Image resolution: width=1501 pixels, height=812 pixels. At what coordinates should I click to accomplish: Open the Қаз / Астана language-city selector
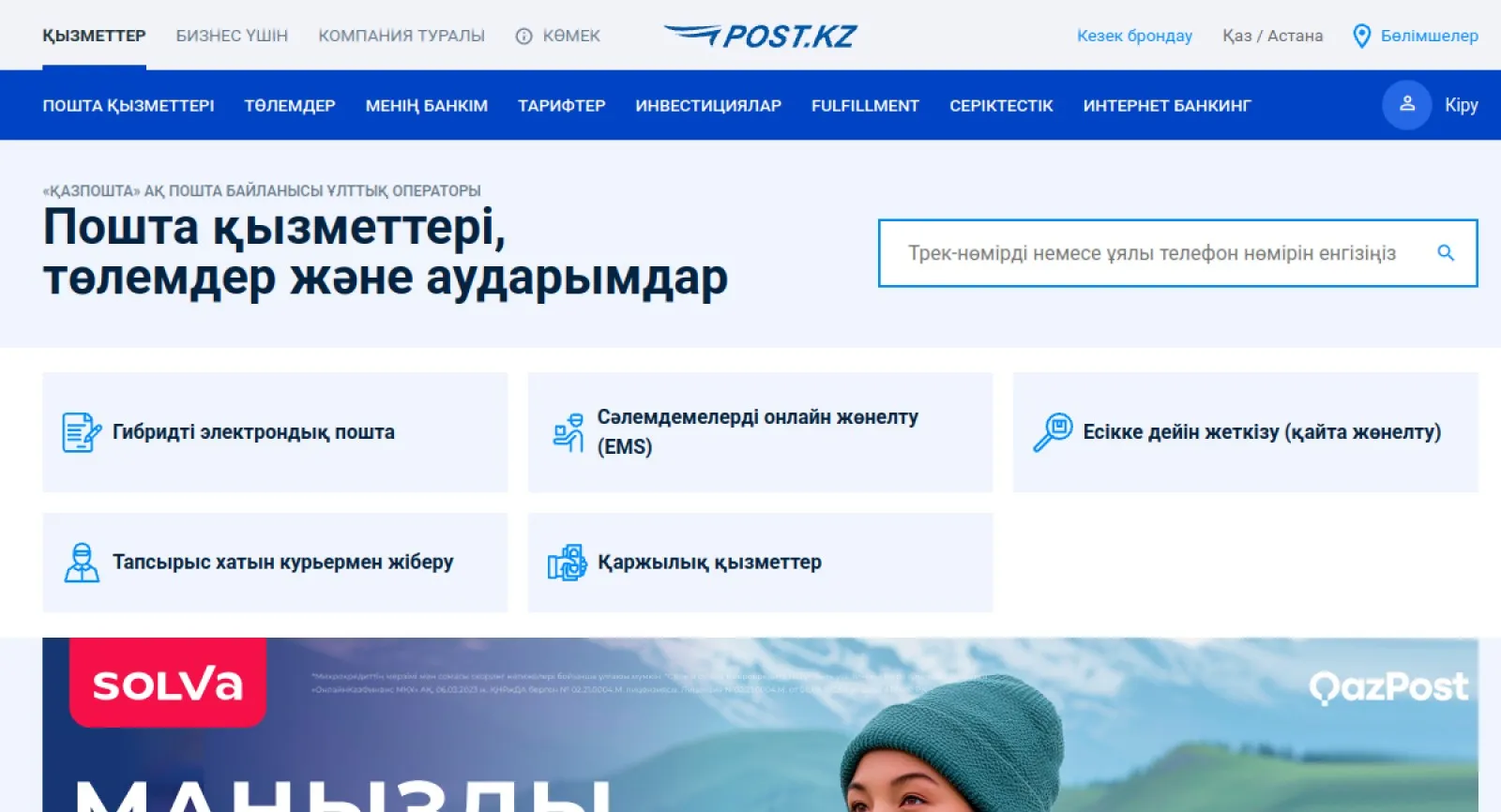pyautogui.click(x=1272, y=36)
